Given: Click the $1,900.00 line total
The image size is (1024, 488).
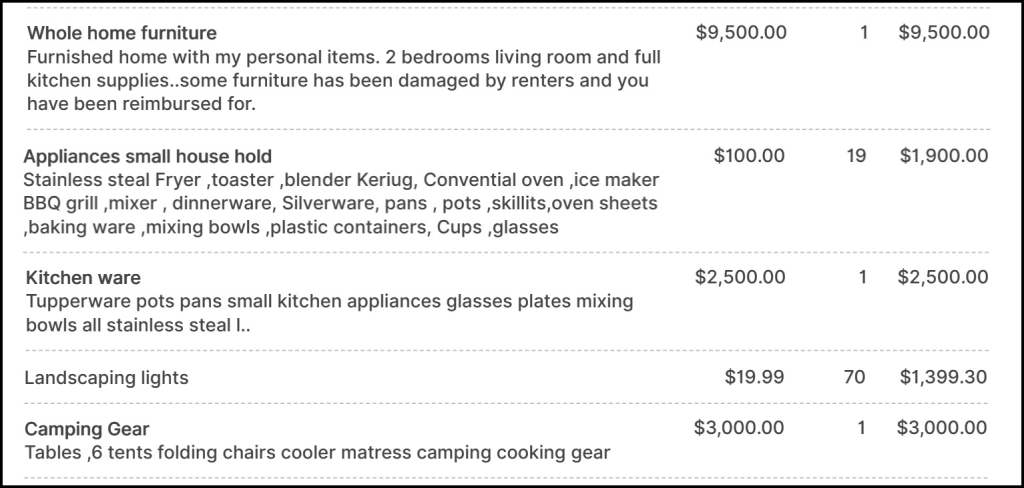Looking at the screenshot, I should point(944,156).
